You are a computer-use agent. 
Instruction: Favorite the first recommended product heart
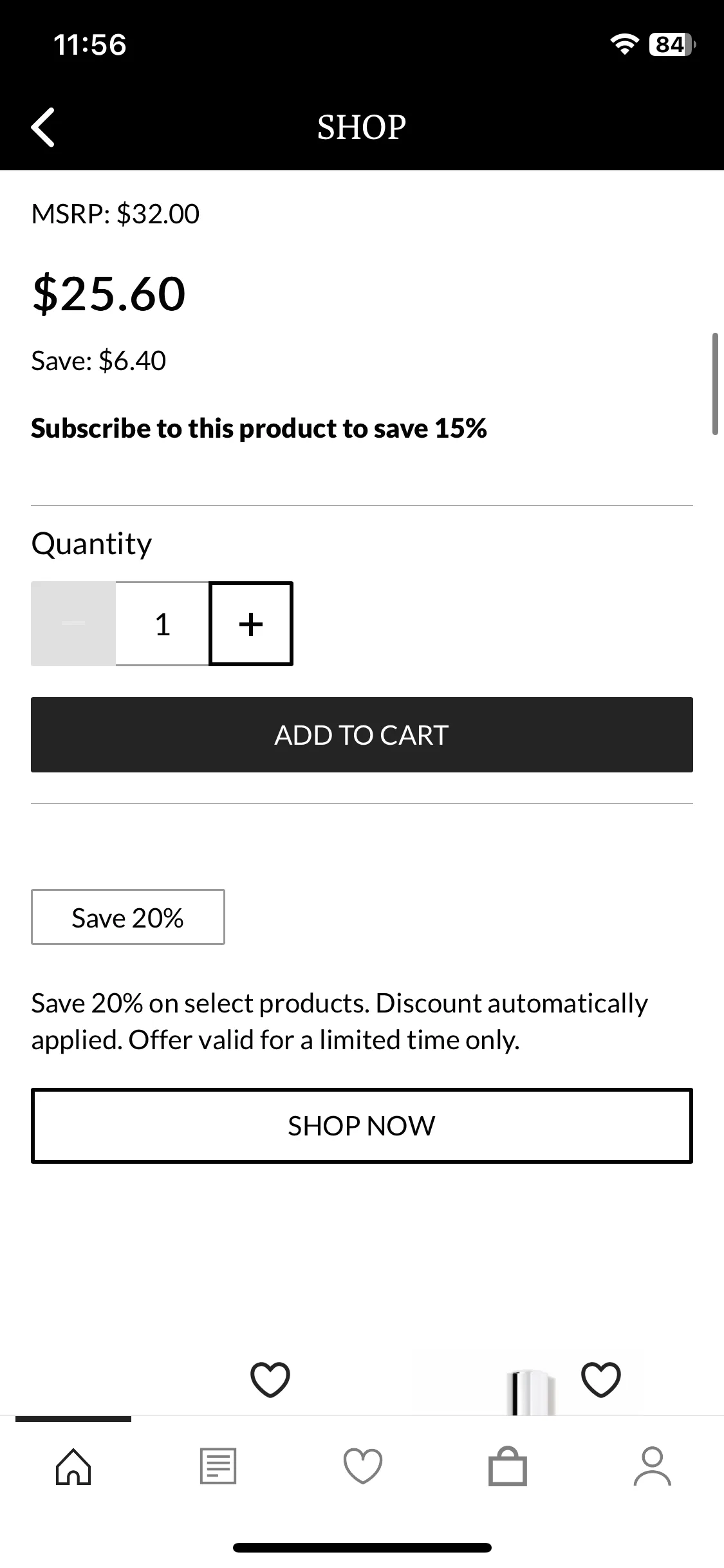coord(270,1379)
